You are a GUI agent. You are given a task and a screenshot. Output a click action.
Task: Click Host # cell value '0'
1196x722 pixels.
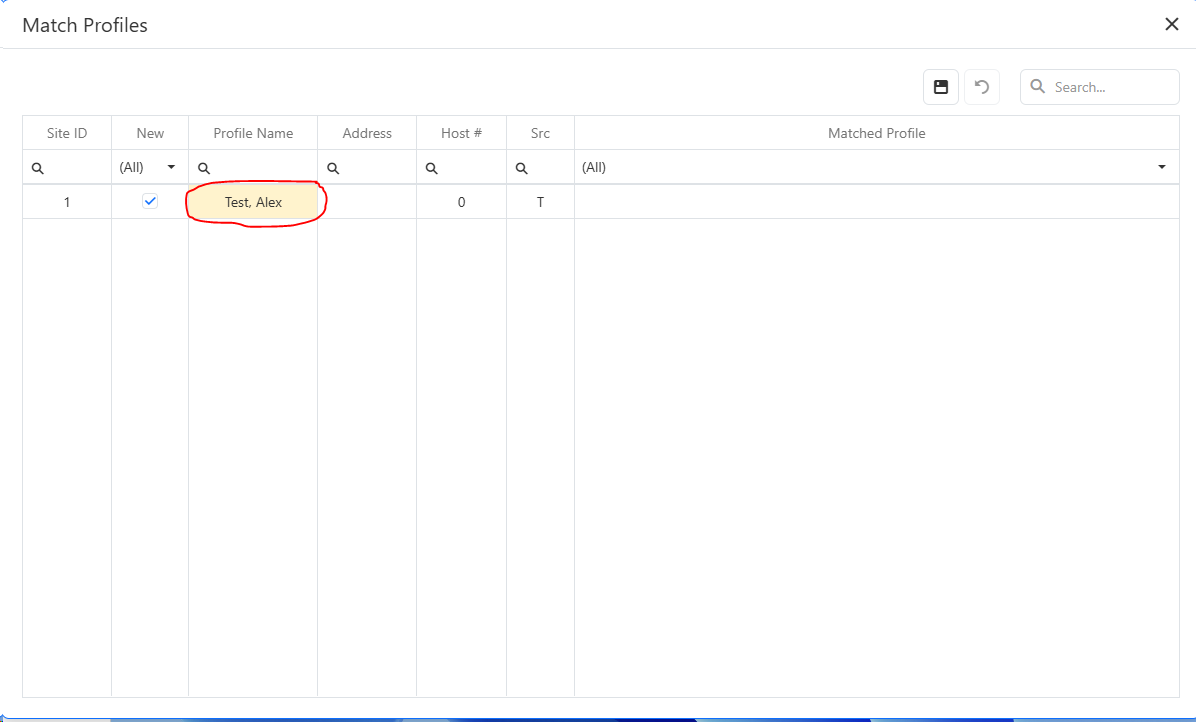(x=461, y=202)
